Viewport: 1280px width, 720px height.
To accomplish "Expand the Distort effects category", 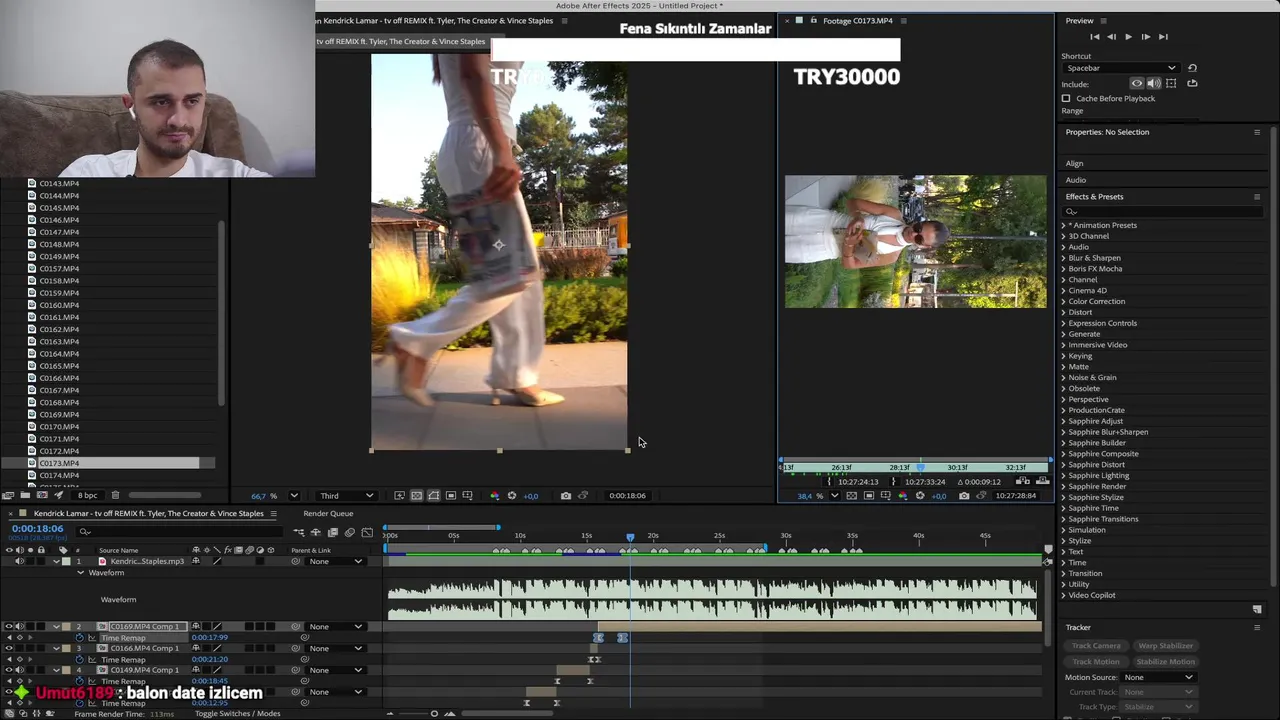I will coord(1063,313).
